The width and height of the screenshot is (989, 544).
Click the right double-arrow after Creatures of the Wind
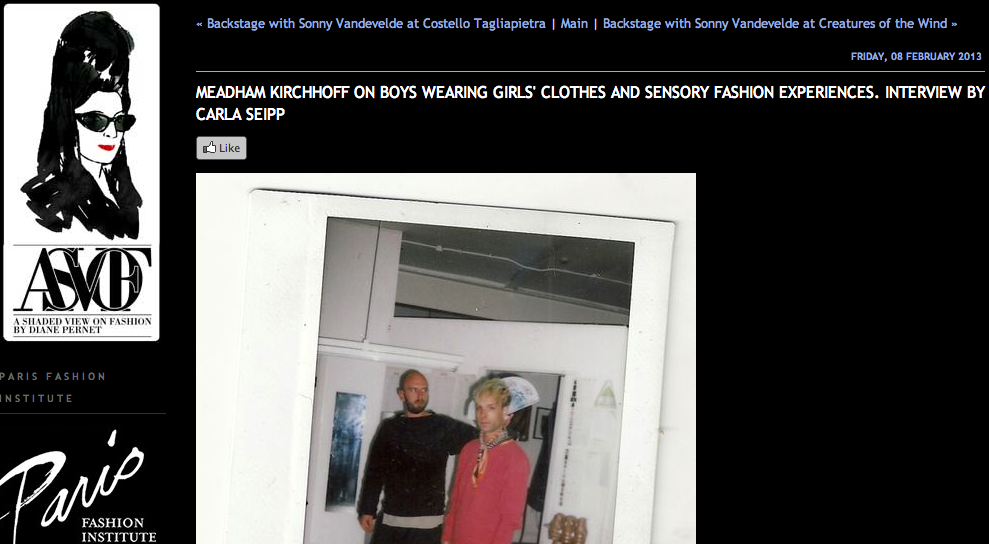(954, 25)
